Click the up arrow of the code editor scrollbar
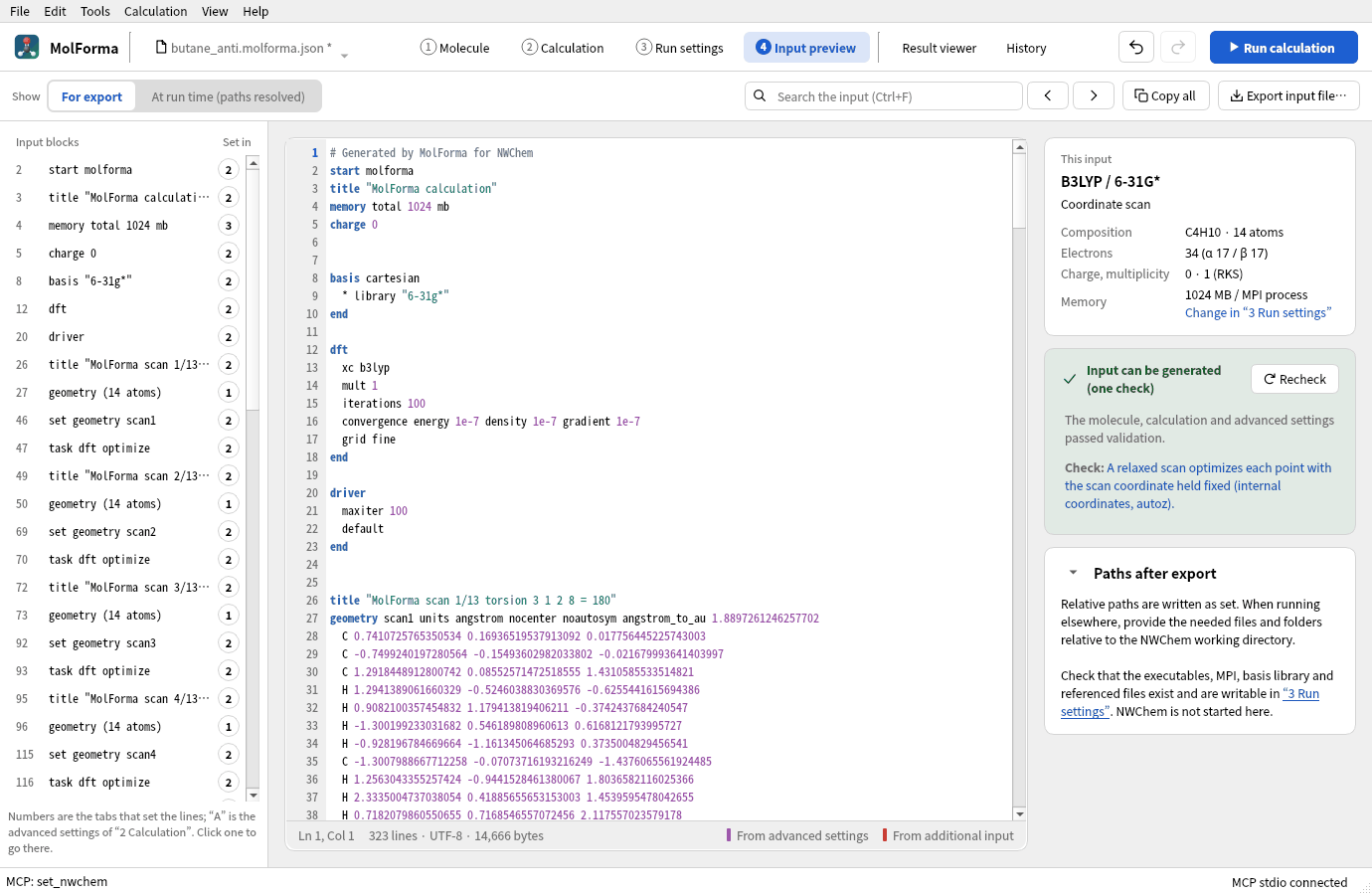This screenshot has width=1372, height=895. (x=1019, y=147)
